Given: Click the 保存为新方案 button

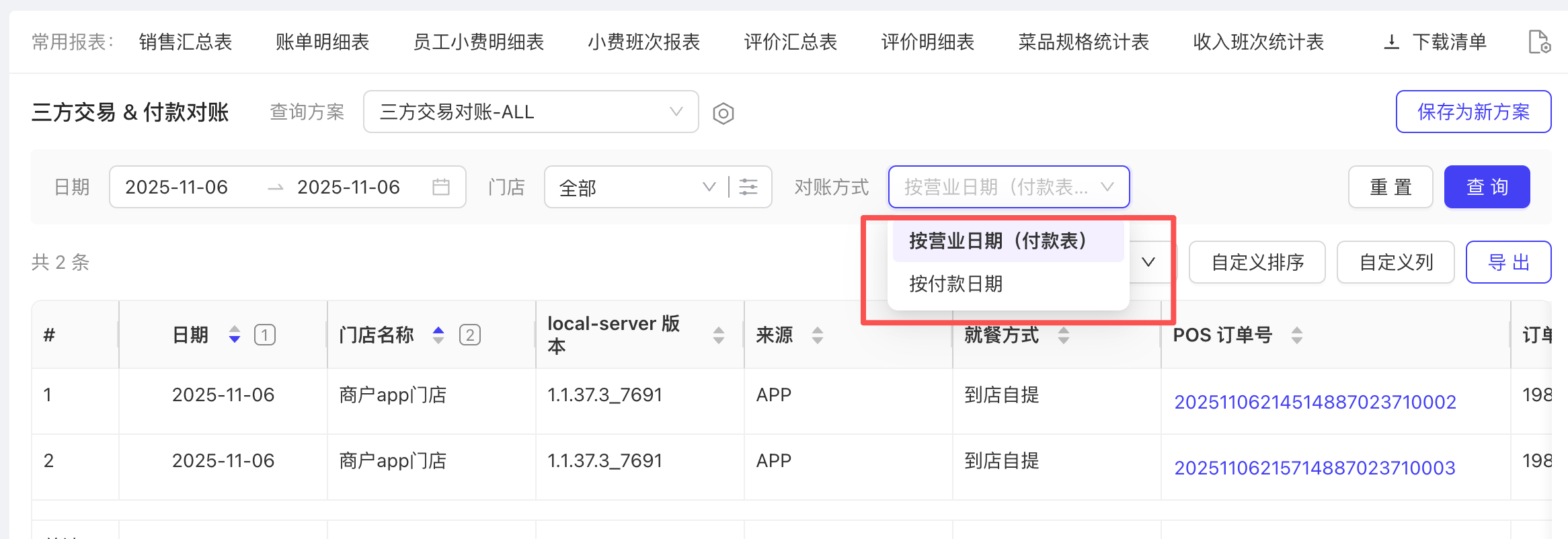Looking at the screenshot, I should [1473, 112].
